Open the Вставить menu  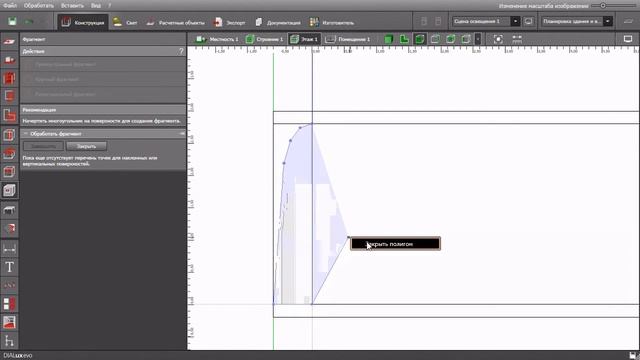[x=72, y=6]
